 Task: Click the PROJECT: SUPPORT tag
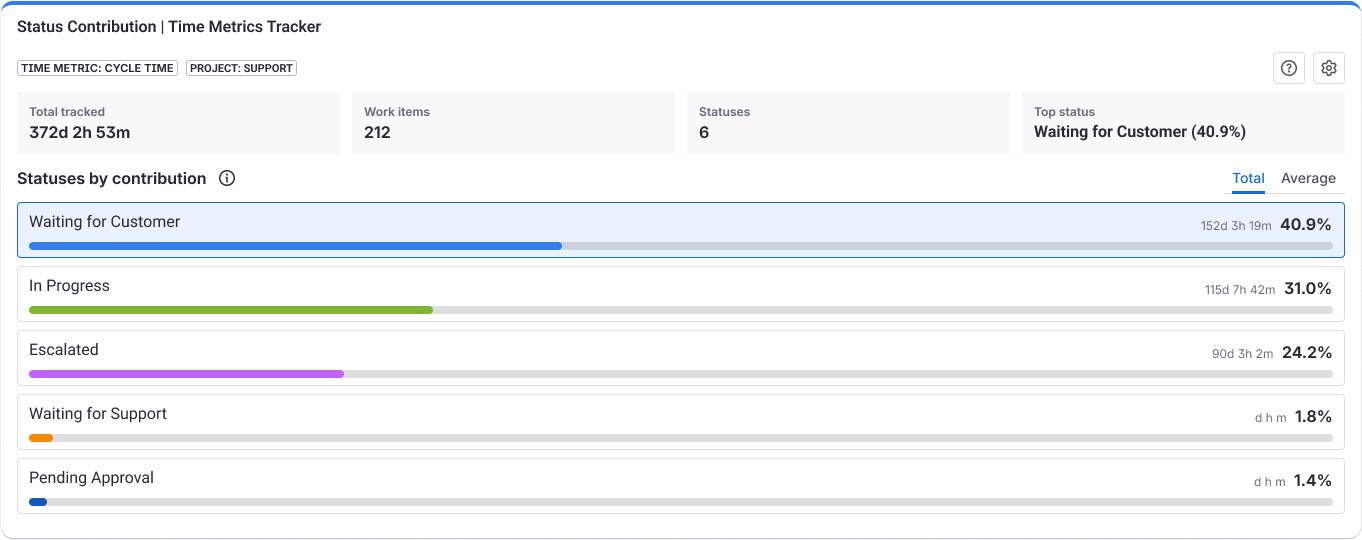click(x=241, y=68)
